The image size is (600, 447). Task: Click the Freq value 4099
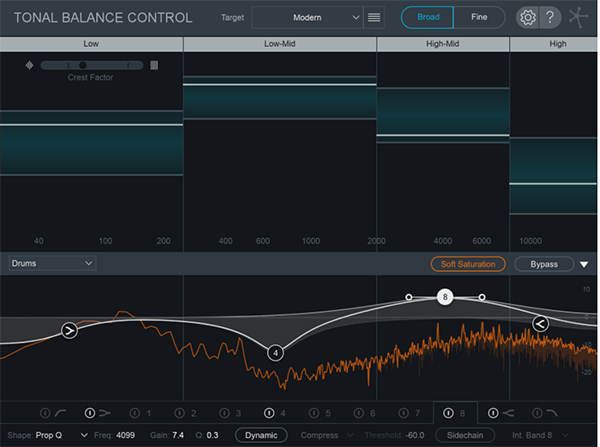click(x=125, y=435)
